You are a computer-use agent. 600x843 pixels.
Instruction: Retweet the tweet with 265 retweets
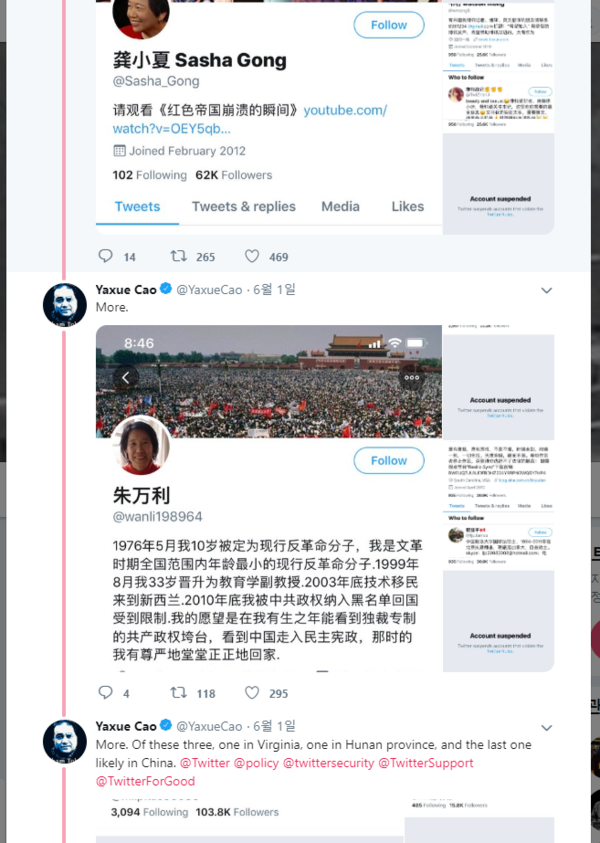[x=178, y=256]
